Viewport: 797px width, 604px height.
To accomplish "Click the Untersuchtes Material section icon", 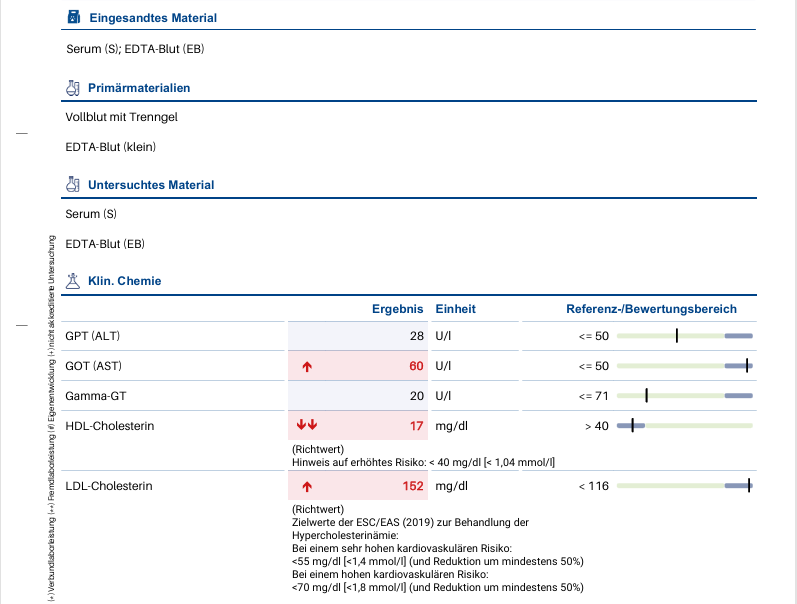I will click(x=72, y=185).
